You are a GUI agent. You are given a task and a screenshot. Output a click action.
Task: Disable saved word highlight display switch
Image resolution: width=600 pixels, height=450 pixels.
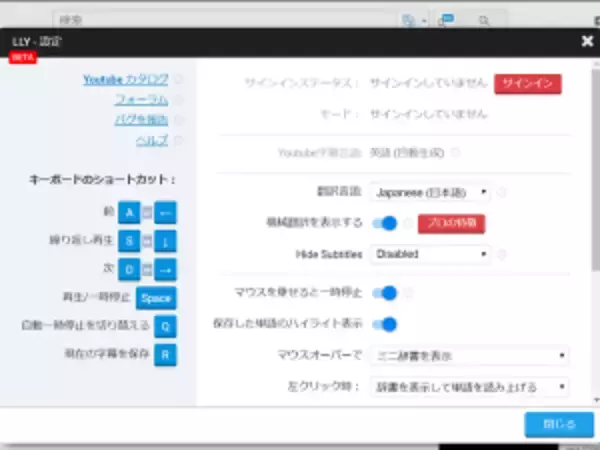[385, 324]
